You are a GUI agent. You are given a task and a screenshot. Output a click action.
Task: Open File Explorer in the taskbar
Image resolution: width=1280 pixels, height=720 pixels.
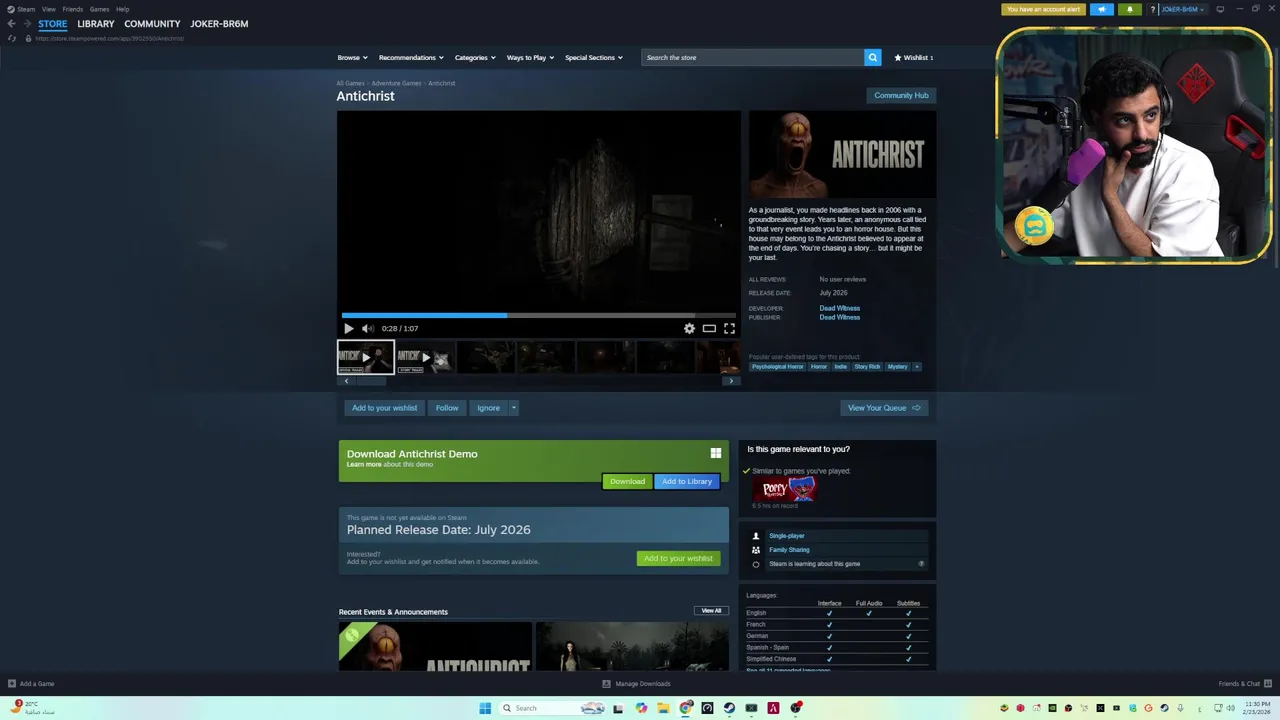coord(663,708)
